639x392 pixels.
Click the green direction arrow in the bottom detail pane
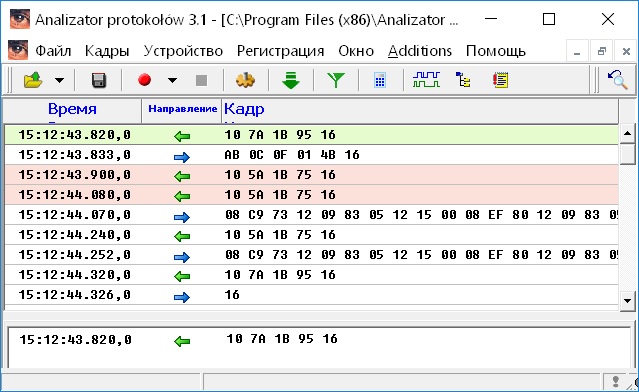click(x=182, y=341)
